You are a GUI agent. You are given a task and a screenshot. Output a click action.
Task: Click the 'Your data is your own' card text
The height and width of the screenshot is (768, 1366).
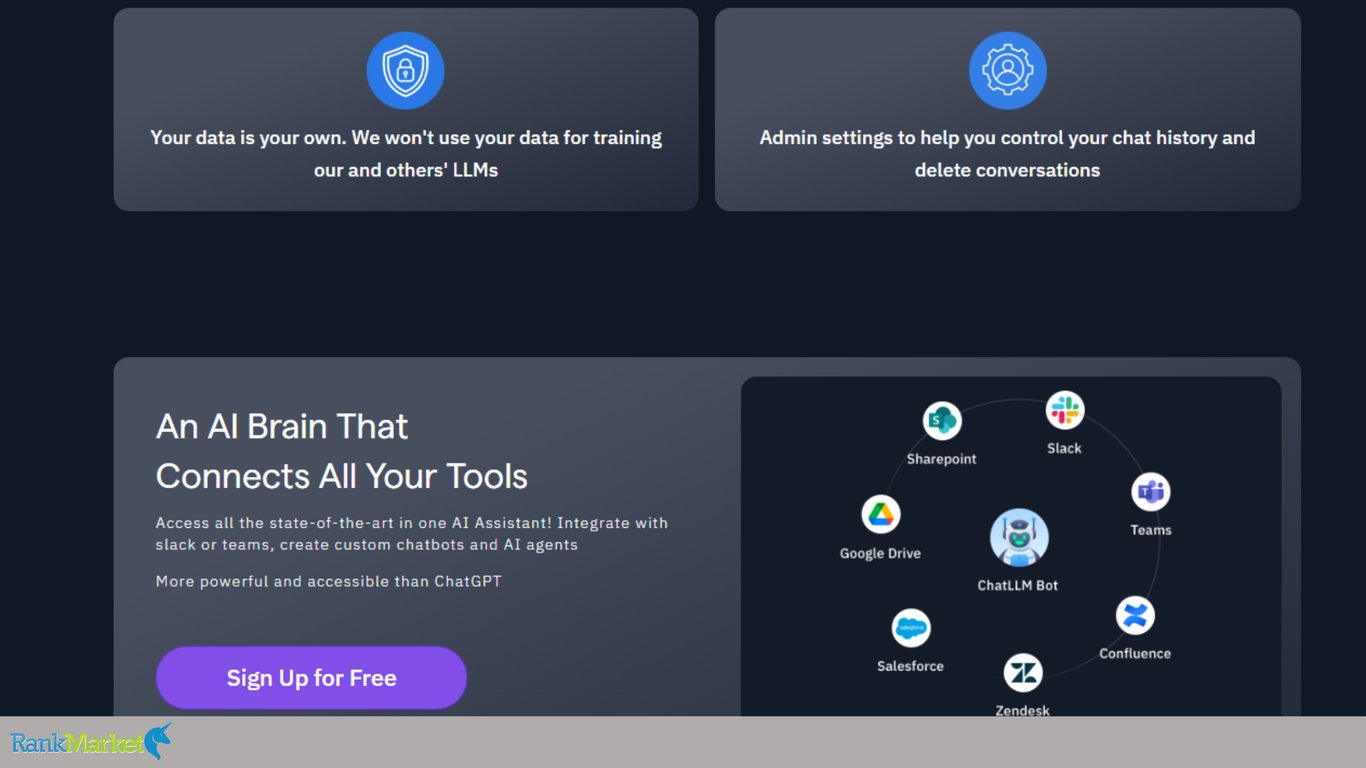click(x=406, y=154)
